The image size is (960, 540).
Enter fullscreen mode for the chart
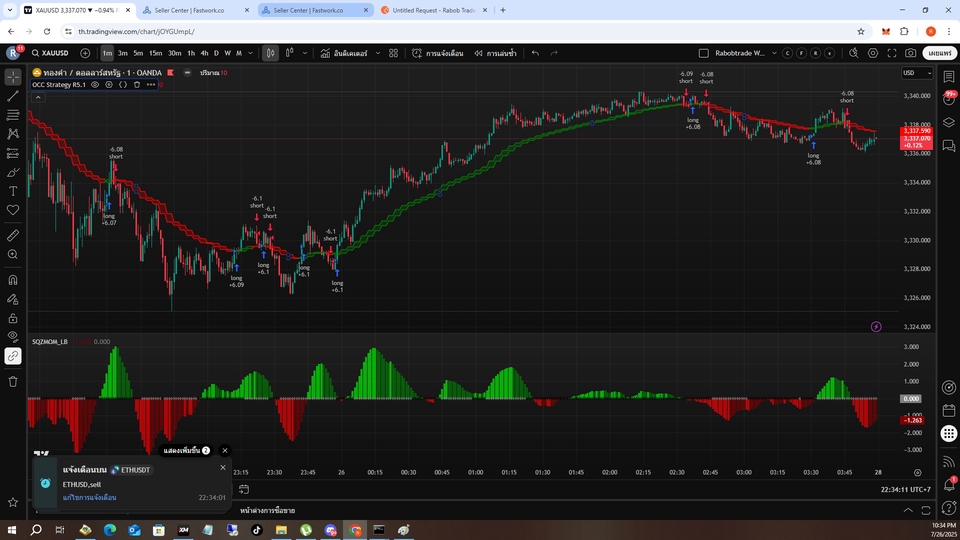click(x=891, y=53)
